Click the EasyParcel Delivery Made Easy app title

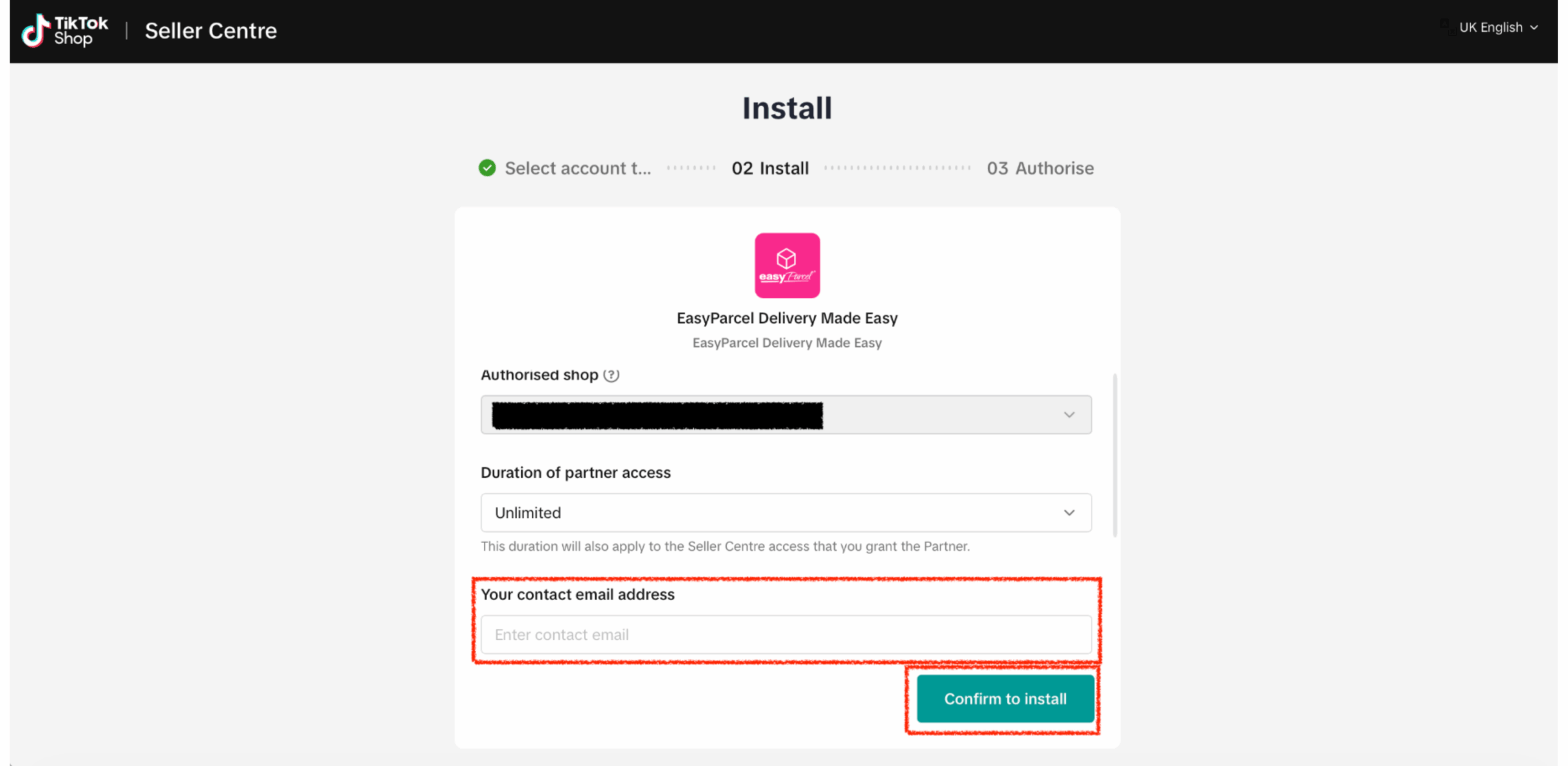(x=786, y=318)
